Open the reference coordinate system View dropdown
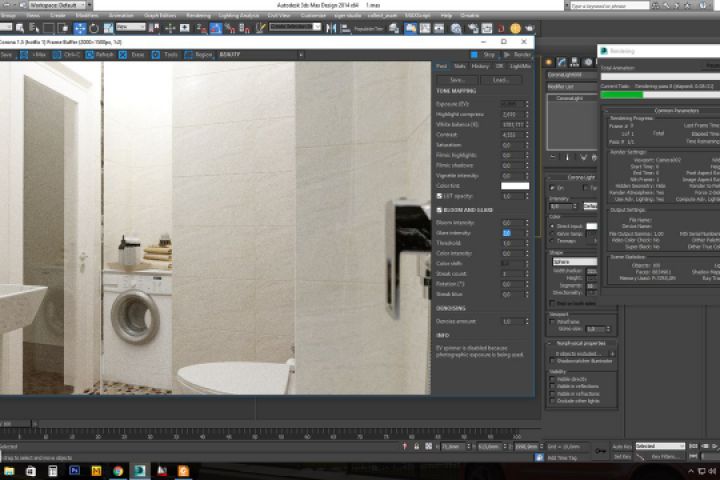 pyautogui.click(x=130, y=28)
